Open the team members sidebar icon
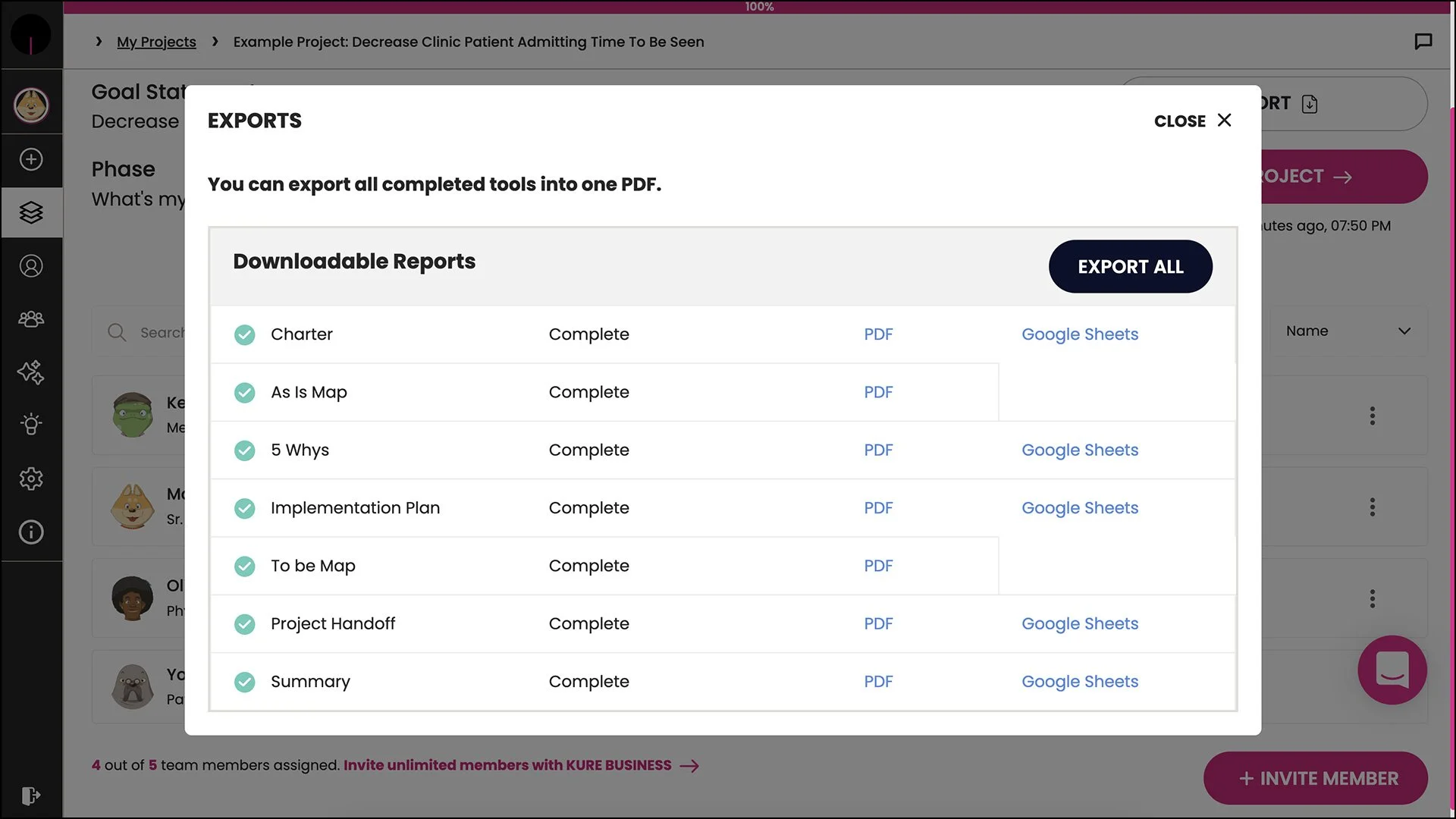Viewport: 1456px width, 819px height. point(31,319)
